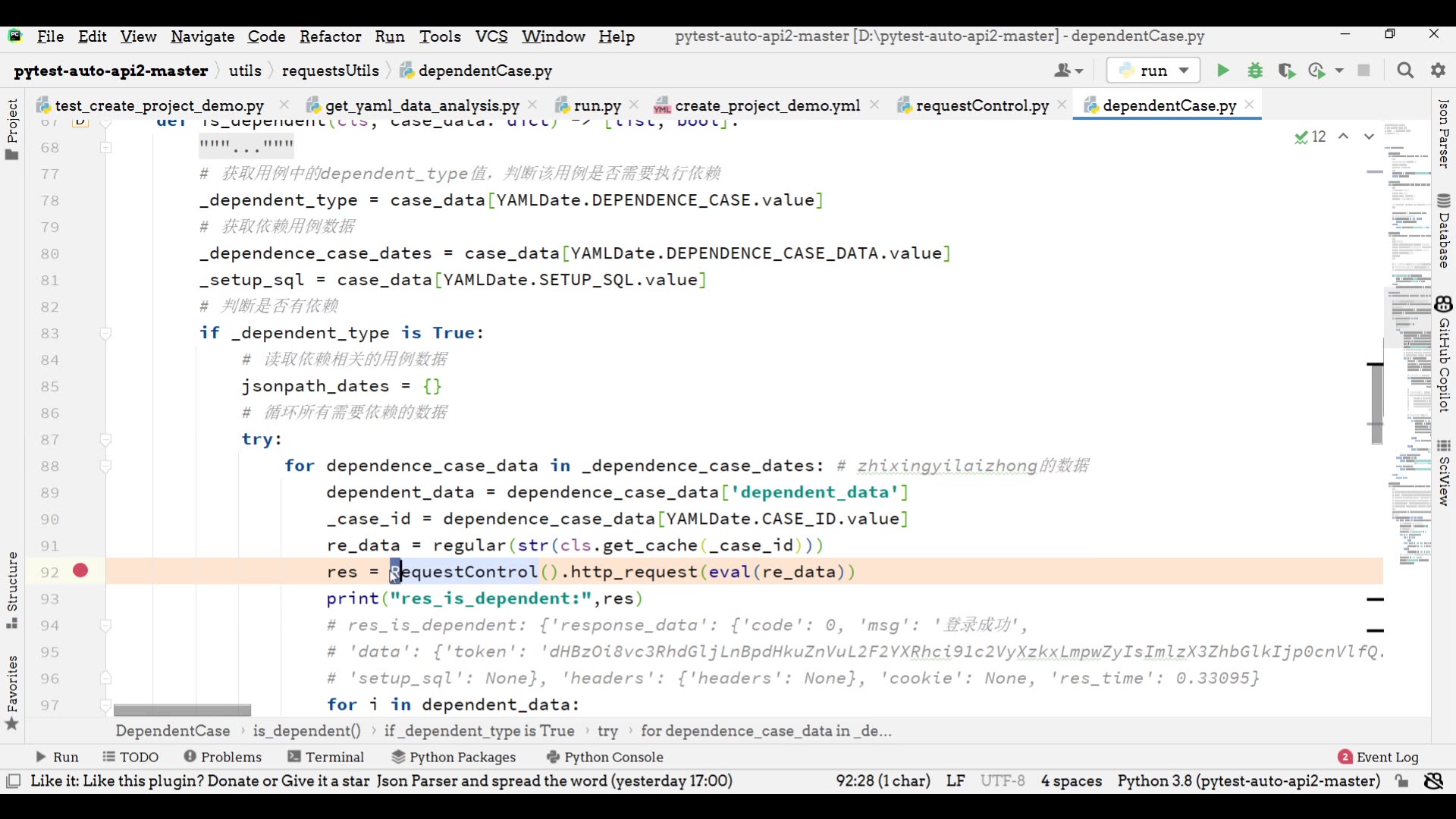
Task: Open the Refactor menu
Action: (330, 36)
